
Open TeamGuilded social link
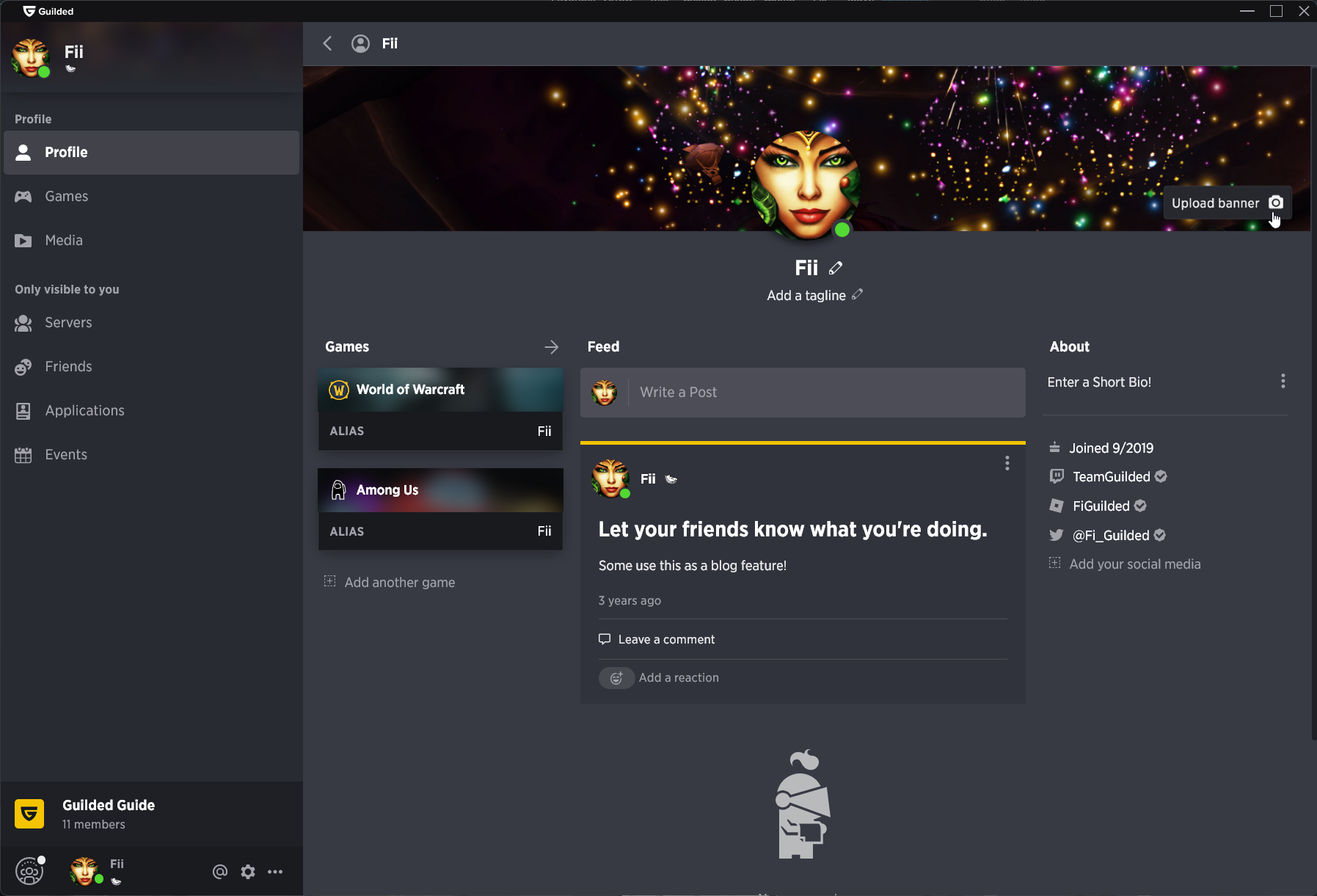tap(1112, 477)
